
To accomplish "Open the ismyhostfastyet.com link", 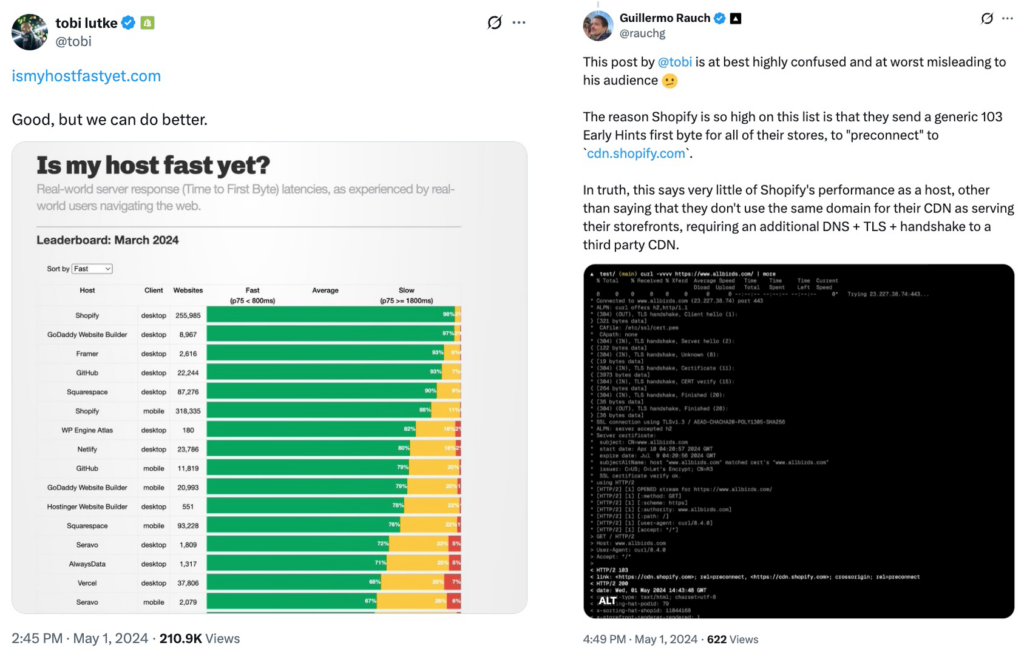I will [x=86, y=76].
